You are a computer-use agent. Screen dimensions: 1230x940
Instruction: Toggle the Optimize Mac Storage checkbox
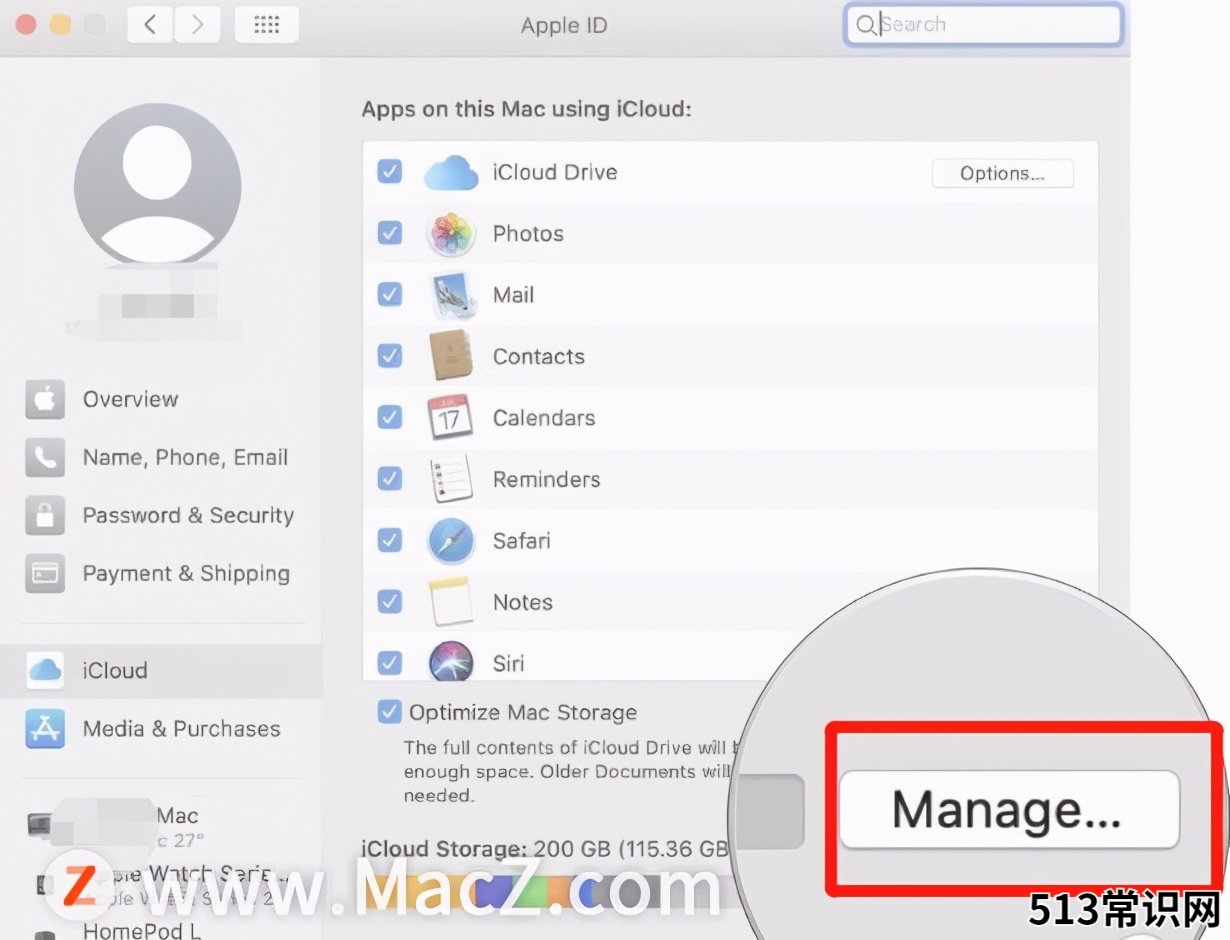389,712
